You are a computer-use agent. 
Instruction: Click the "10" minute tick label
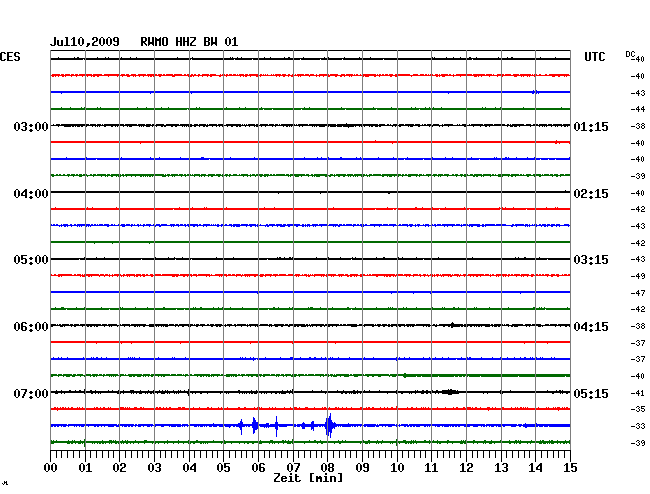click(397, 468)
